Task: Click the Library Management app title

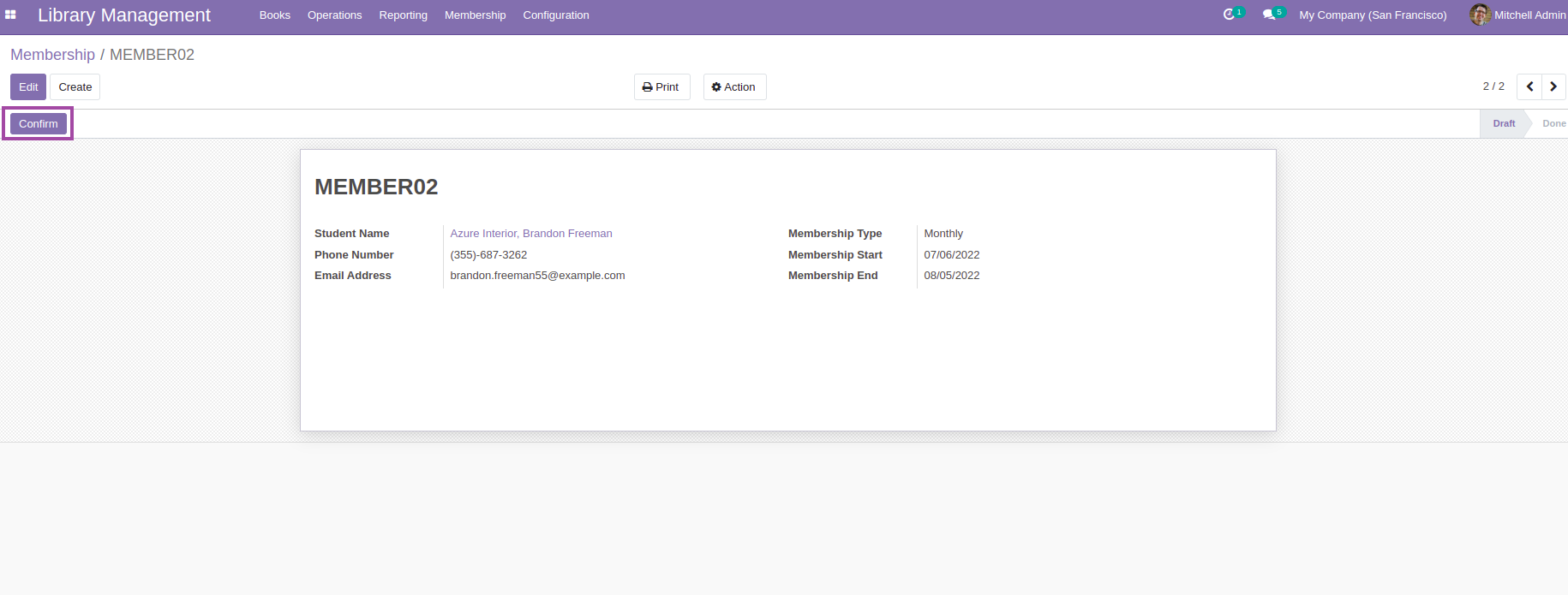Action: (124, 15)
